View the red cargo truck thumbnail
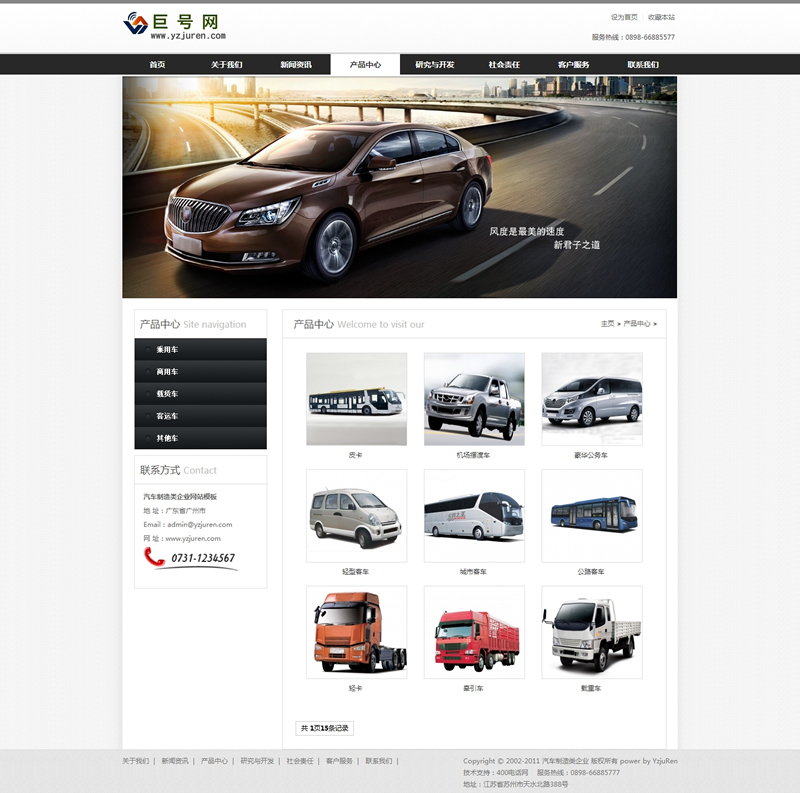Screen dimensions: 800x793 474,632
